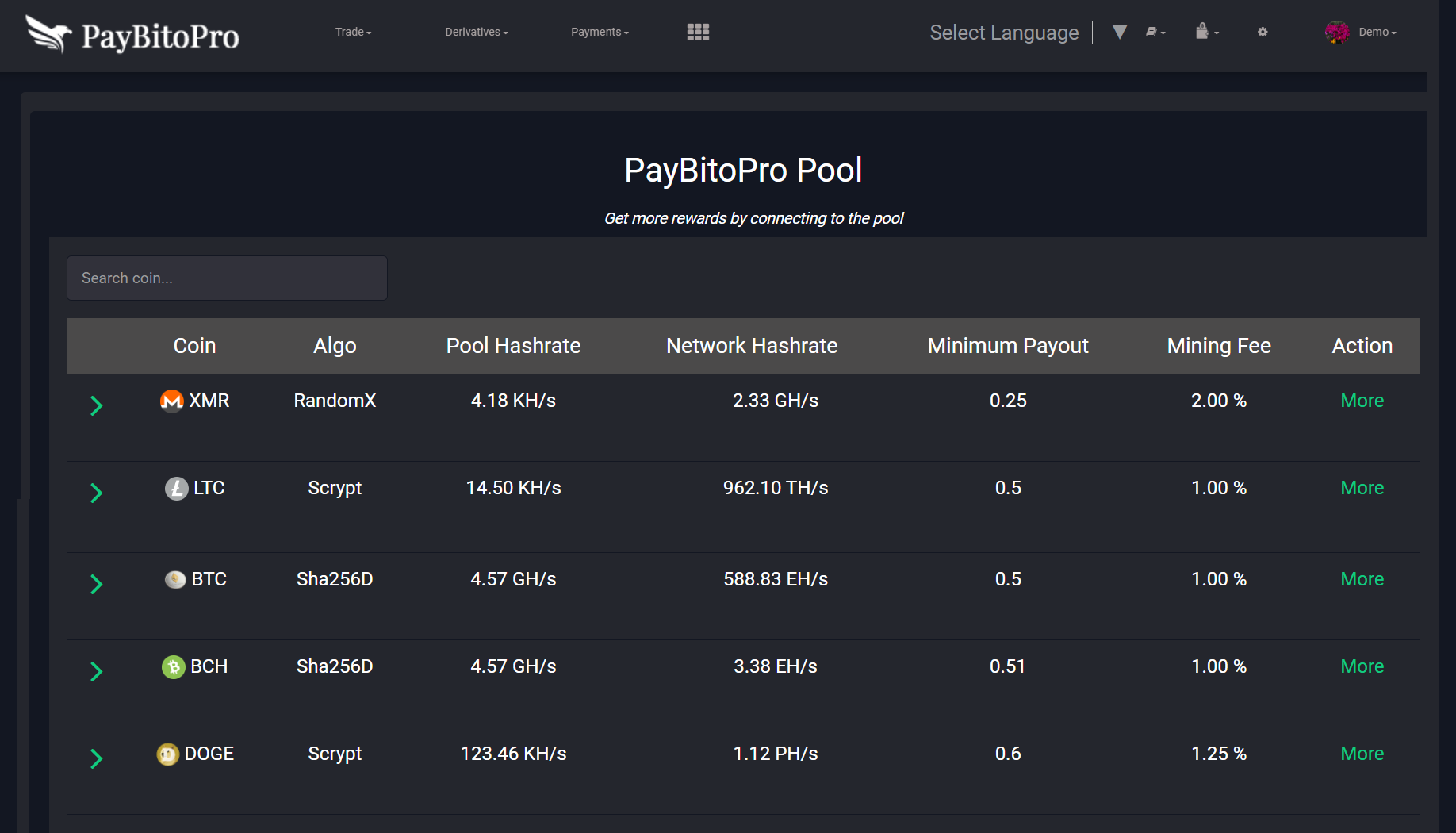Viewport: 1456px width, 833px height.
Task: Expand the DOGE row chevron
Action: 96,758
